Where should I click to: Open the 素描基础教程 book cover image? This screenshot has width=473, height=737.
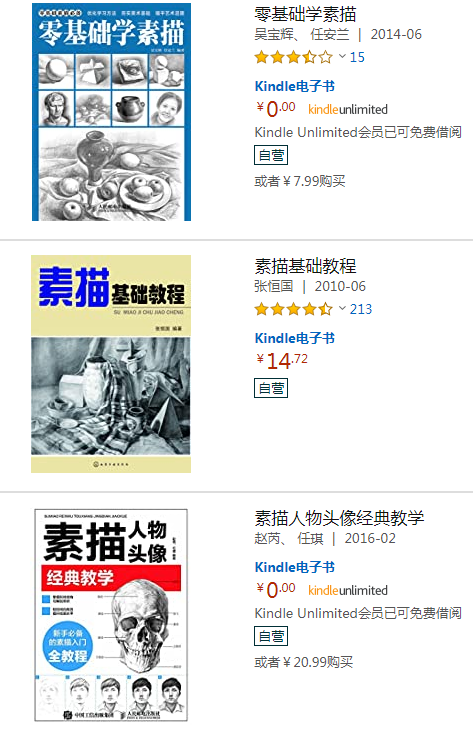tap(111, 364)
